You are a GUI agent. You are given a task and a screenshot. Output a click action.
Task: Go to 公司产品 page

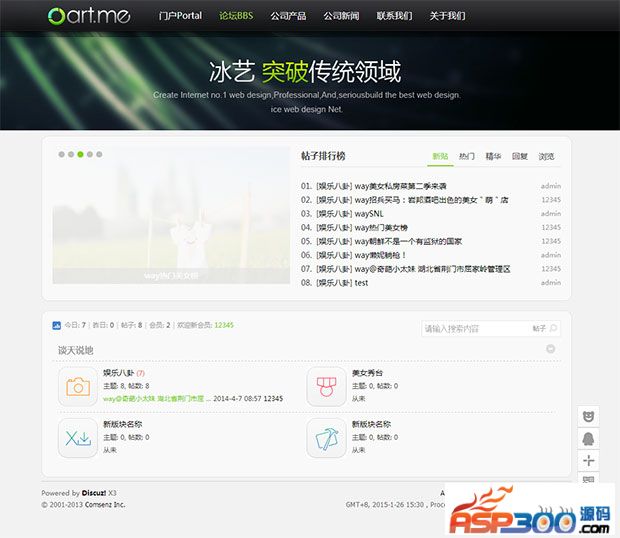tap(288, 16)
